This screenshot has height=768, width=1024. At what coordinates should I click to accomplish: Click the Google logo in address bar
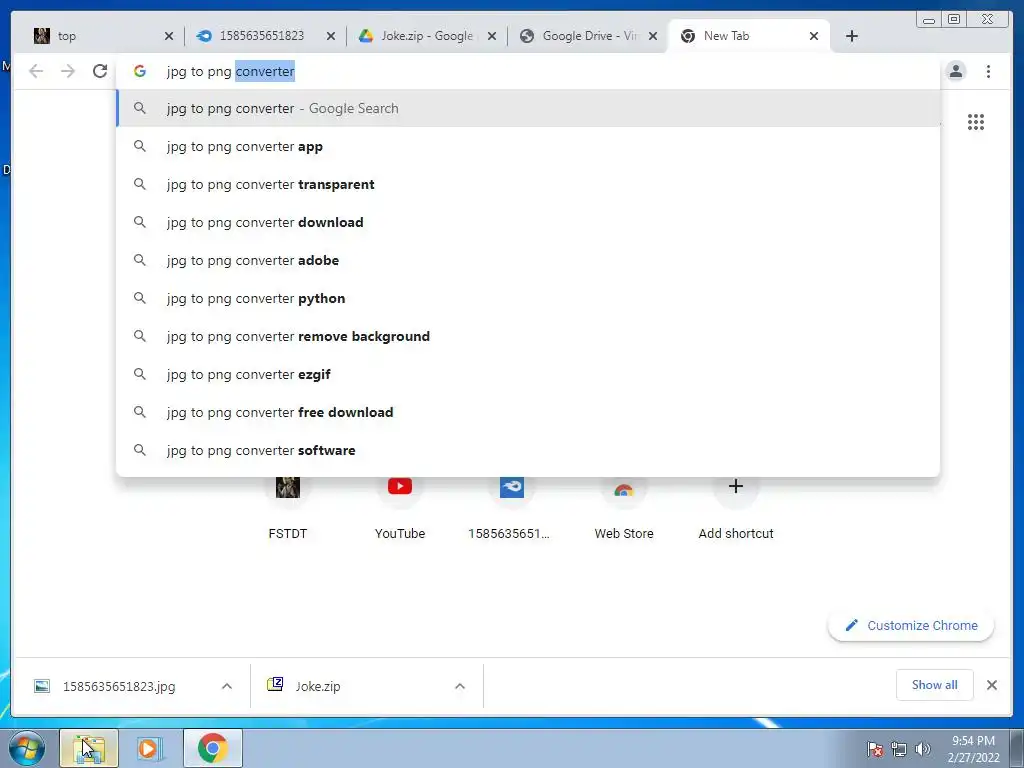(x=140, y=71)
